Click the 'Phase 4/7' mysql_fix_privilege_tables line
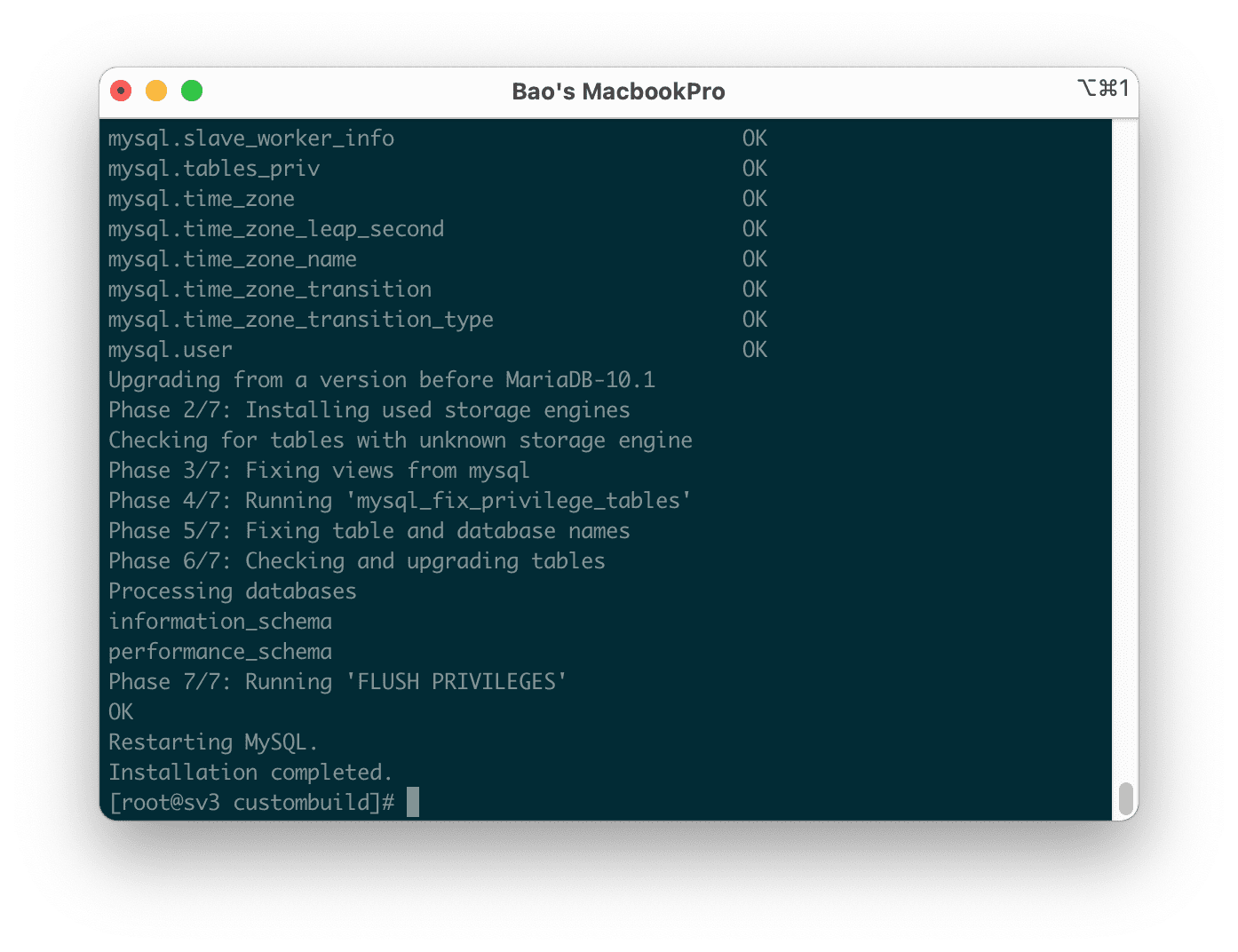The height and width of the screenshot is (952, 1238). pyautogui.click(x=400, y=501)
